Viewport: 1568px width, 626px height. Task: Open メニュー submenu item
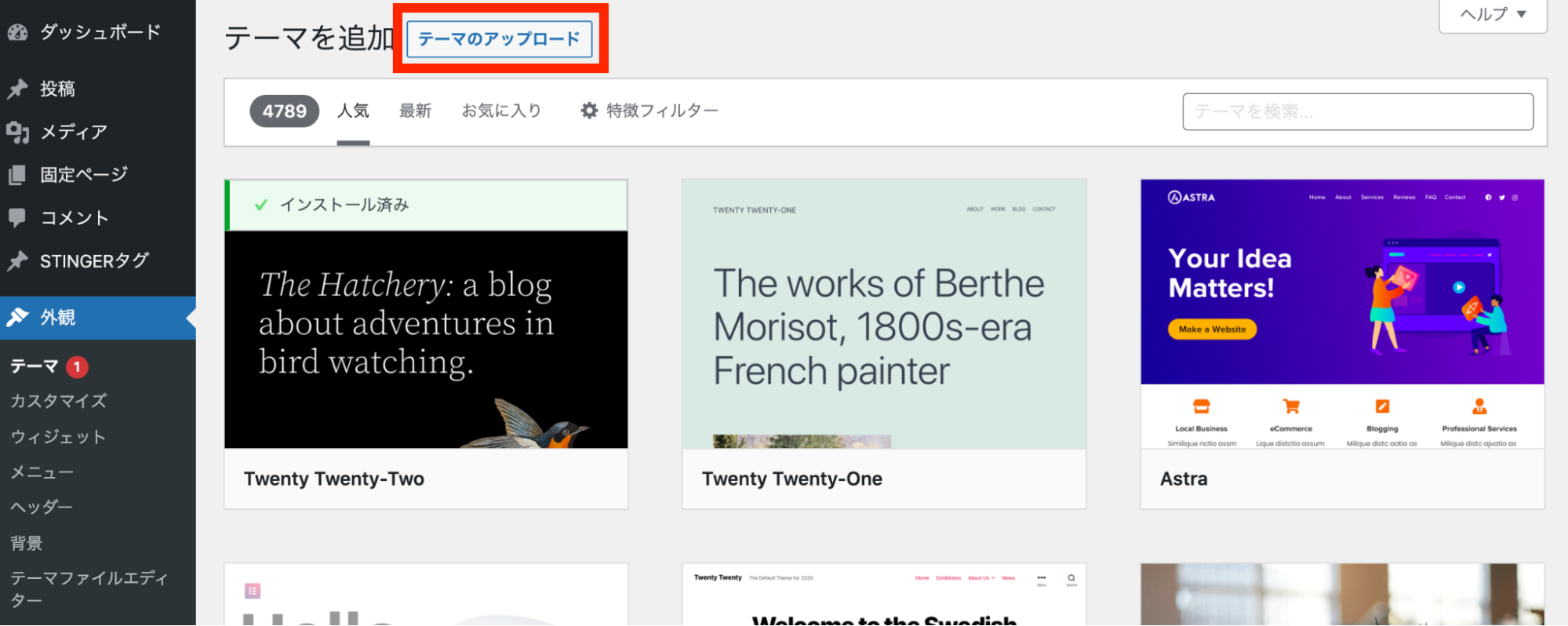(x=42, y=472)
